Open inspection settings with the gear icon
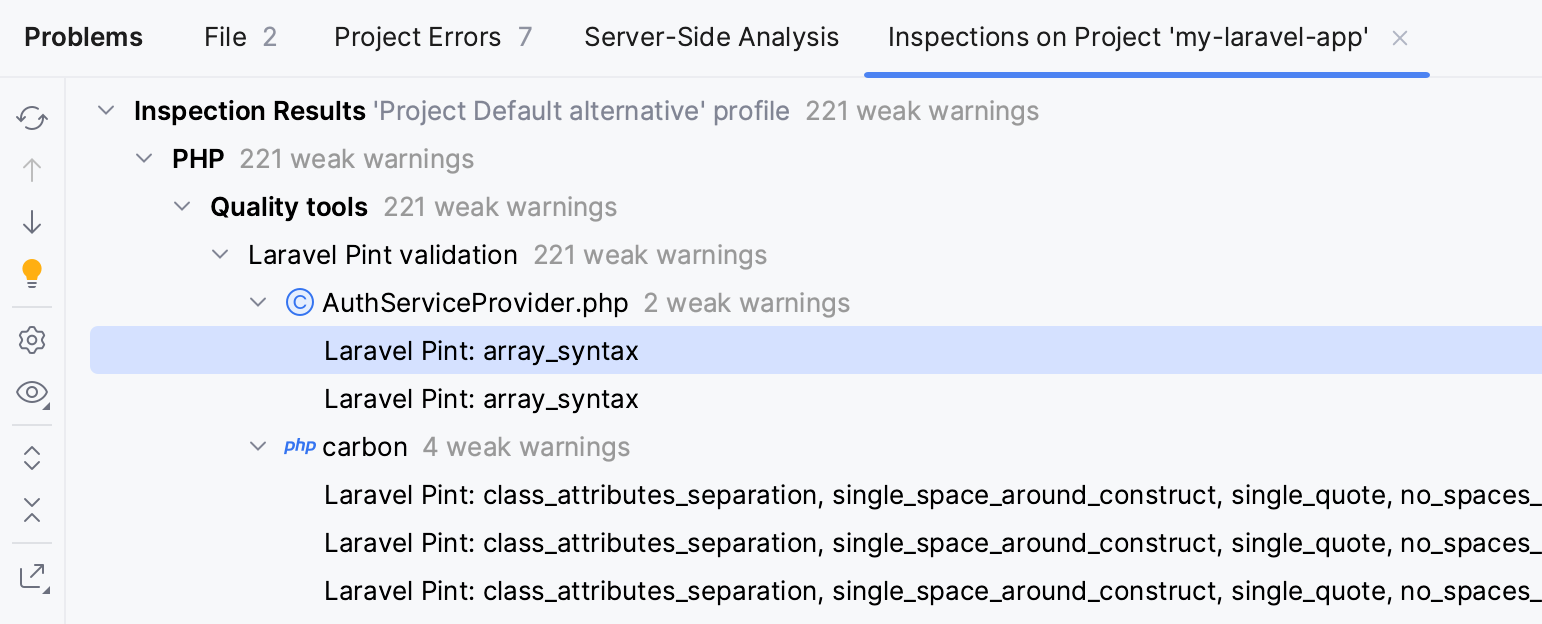The height and width of the screenshot is (624, 1542). pos(31,340)
